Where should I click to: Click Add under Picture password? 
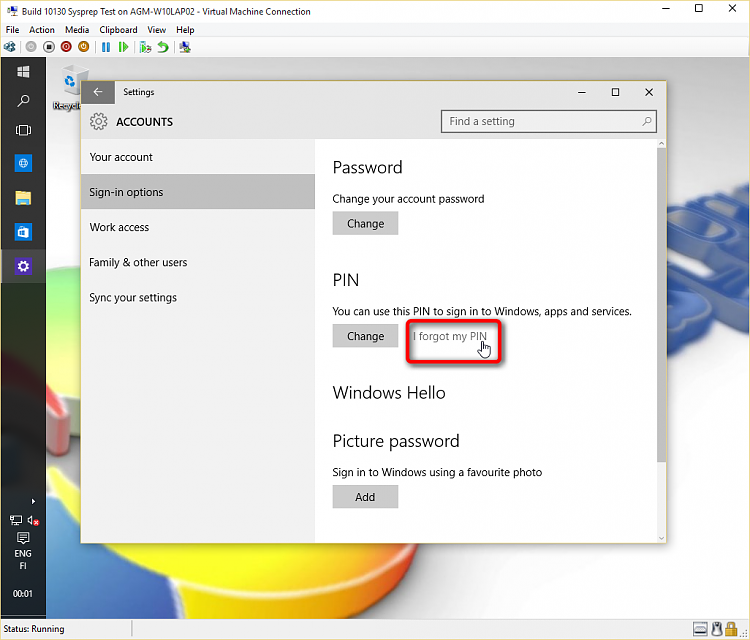click(x=365, y=497)
